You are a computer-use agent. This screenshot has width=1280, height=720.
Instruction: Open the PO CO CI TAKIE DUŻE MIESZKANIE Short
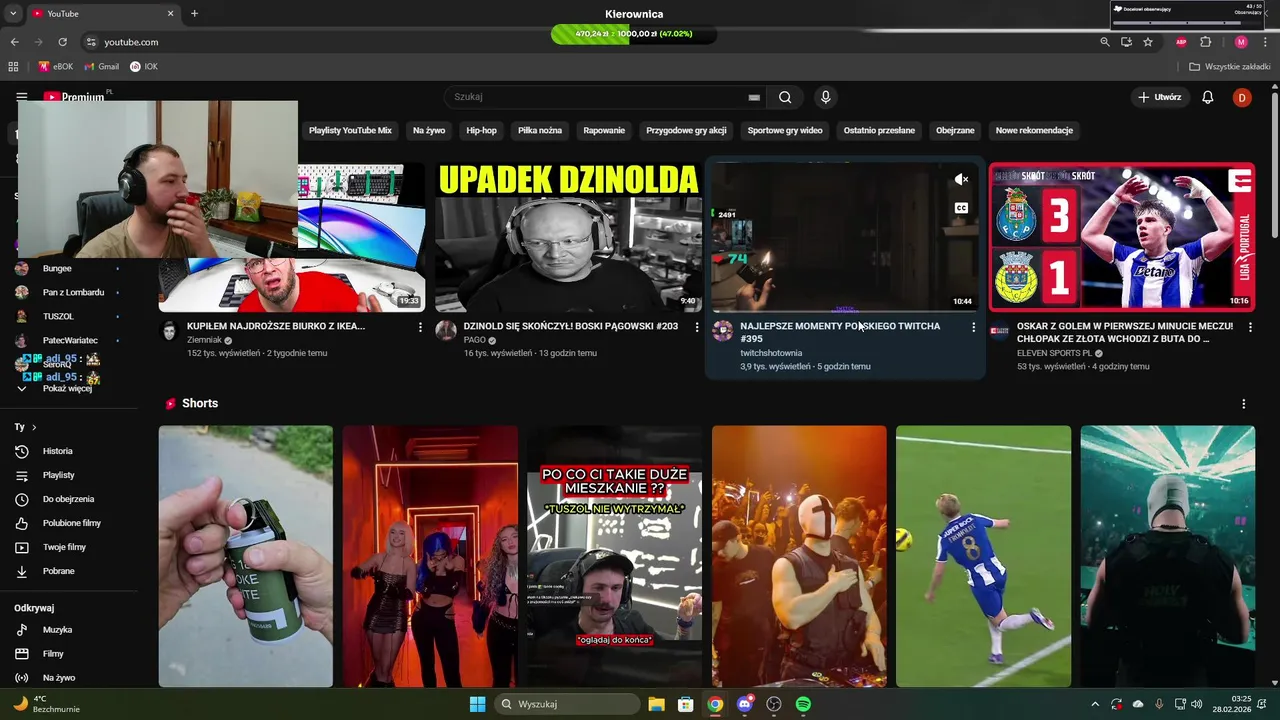[x=614, y=556]
